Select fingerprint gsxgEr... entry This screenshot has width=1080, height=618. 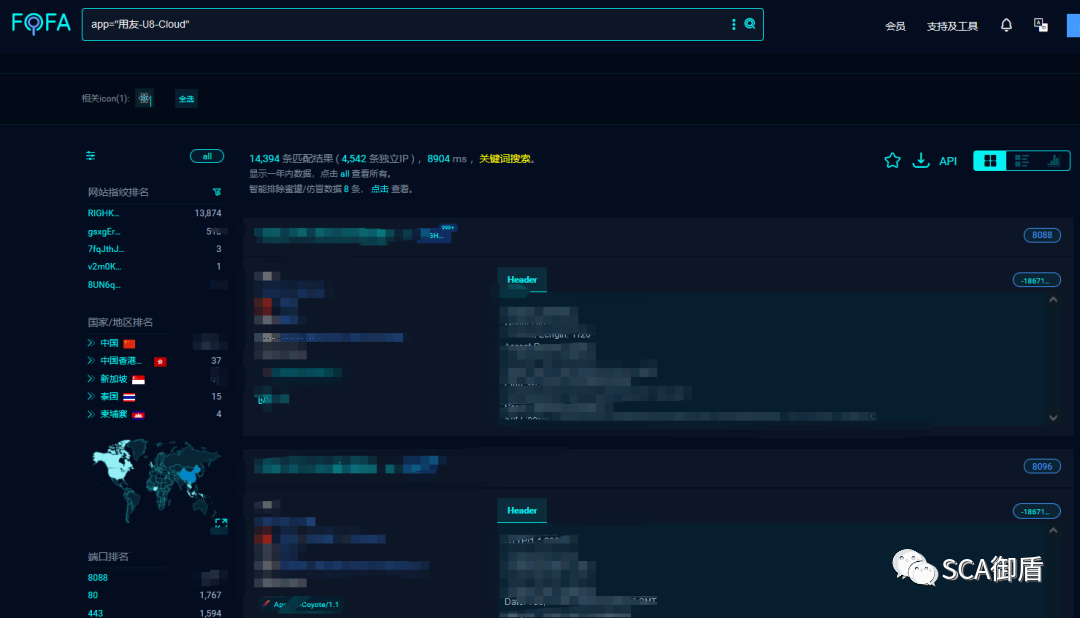(104, 231)
